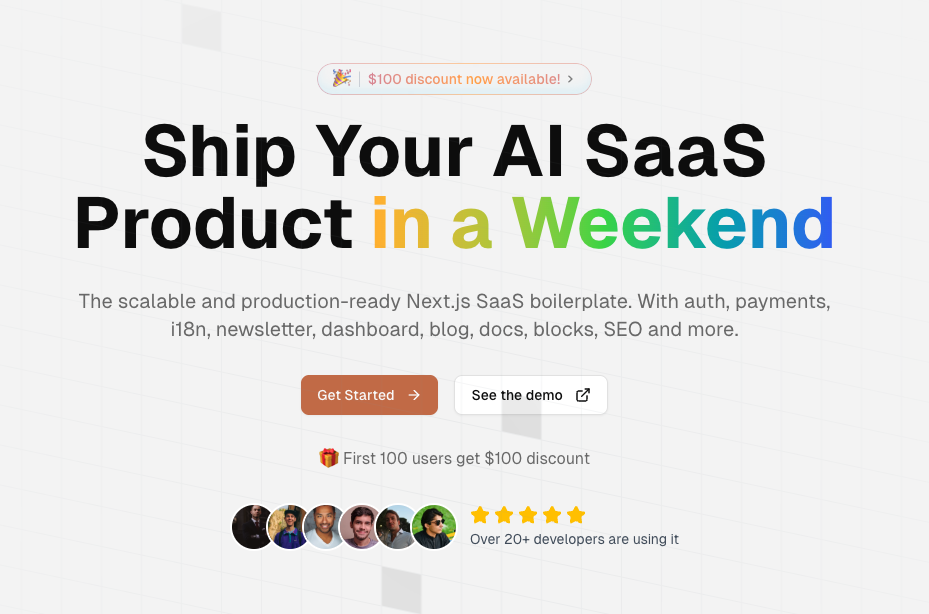Click the "Over 20+ developers are using it" text
Viewport: 929px width, 614px height.
[x=574, y=539]
